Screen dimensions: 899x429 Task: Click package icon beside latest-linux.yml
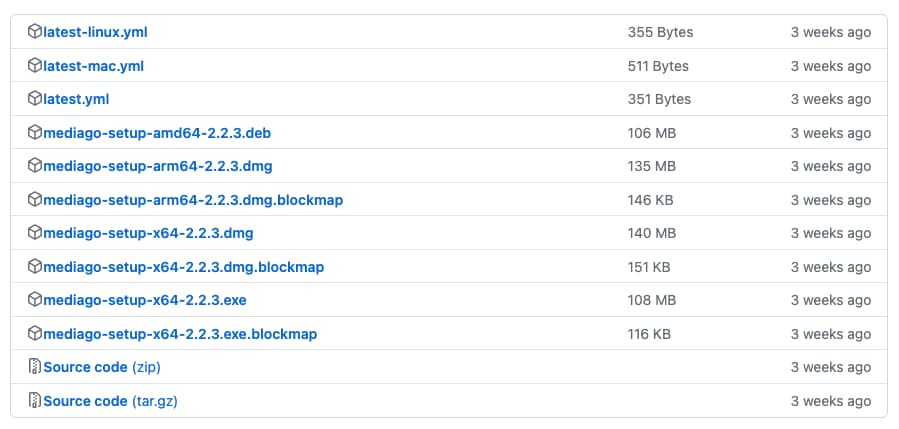pos(35,32)
